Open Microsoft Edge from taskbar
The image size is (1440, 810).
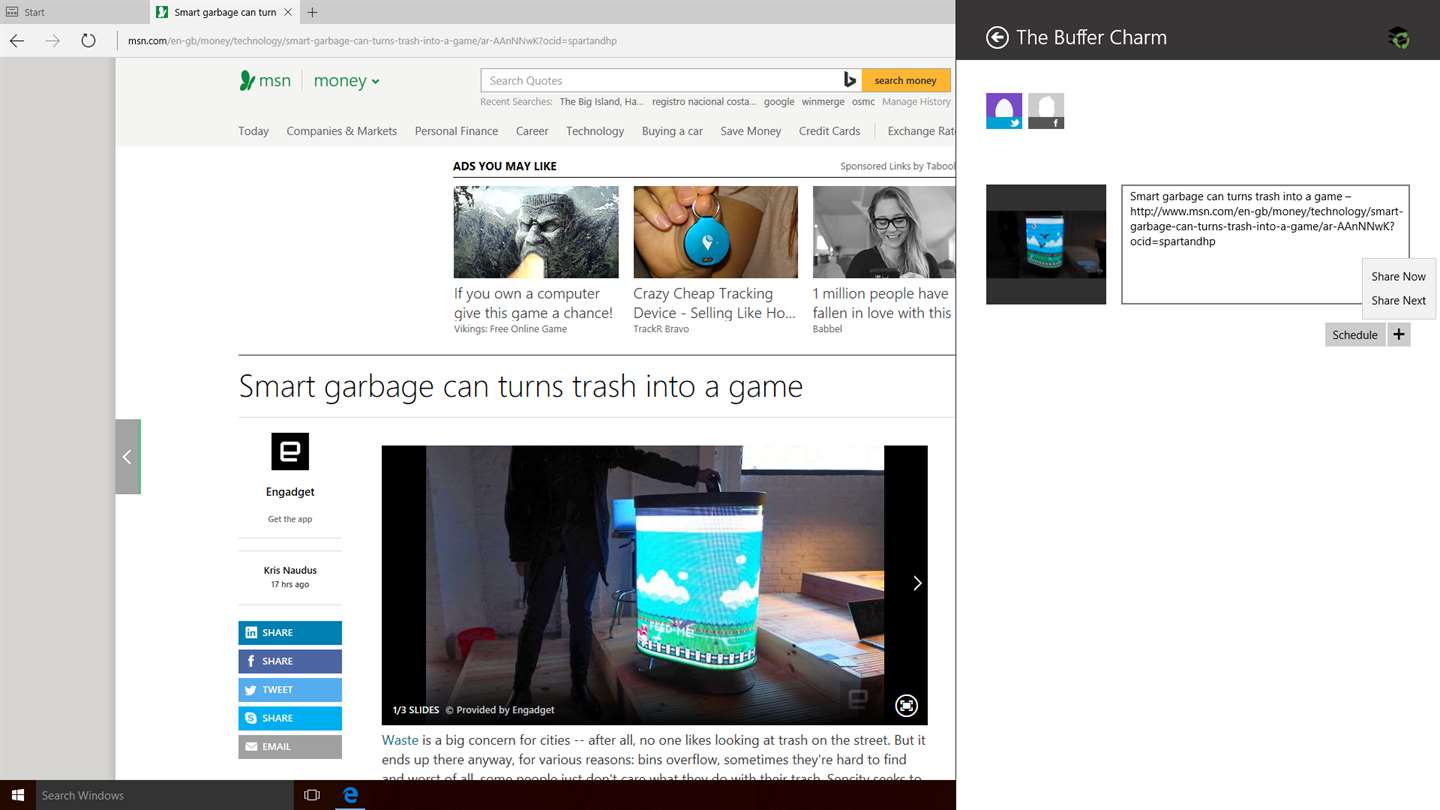point(350,795)
